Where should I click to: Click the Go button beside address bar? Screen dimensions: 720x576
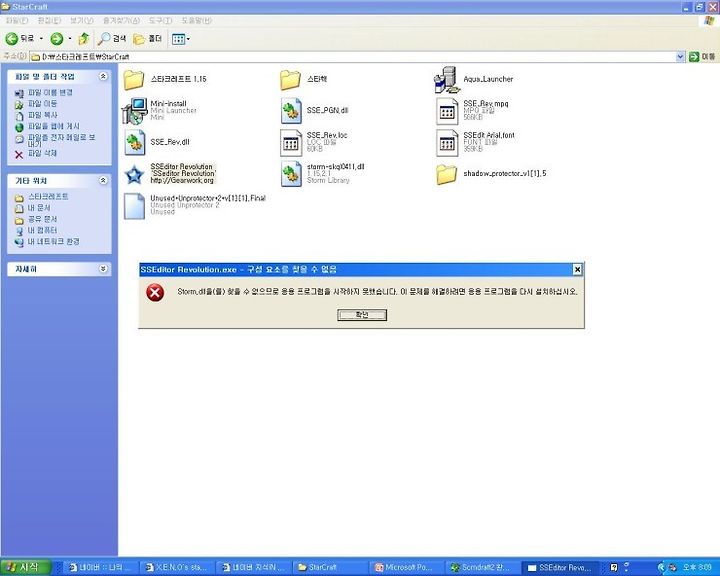(x=702, y=56)
